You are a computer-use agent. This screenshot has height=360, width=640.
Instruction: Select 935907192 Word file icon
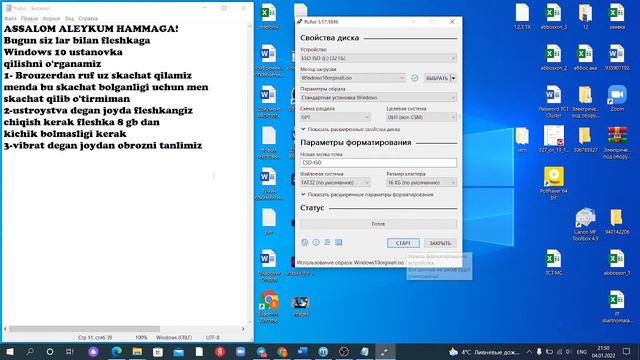(x=617, y=58)
